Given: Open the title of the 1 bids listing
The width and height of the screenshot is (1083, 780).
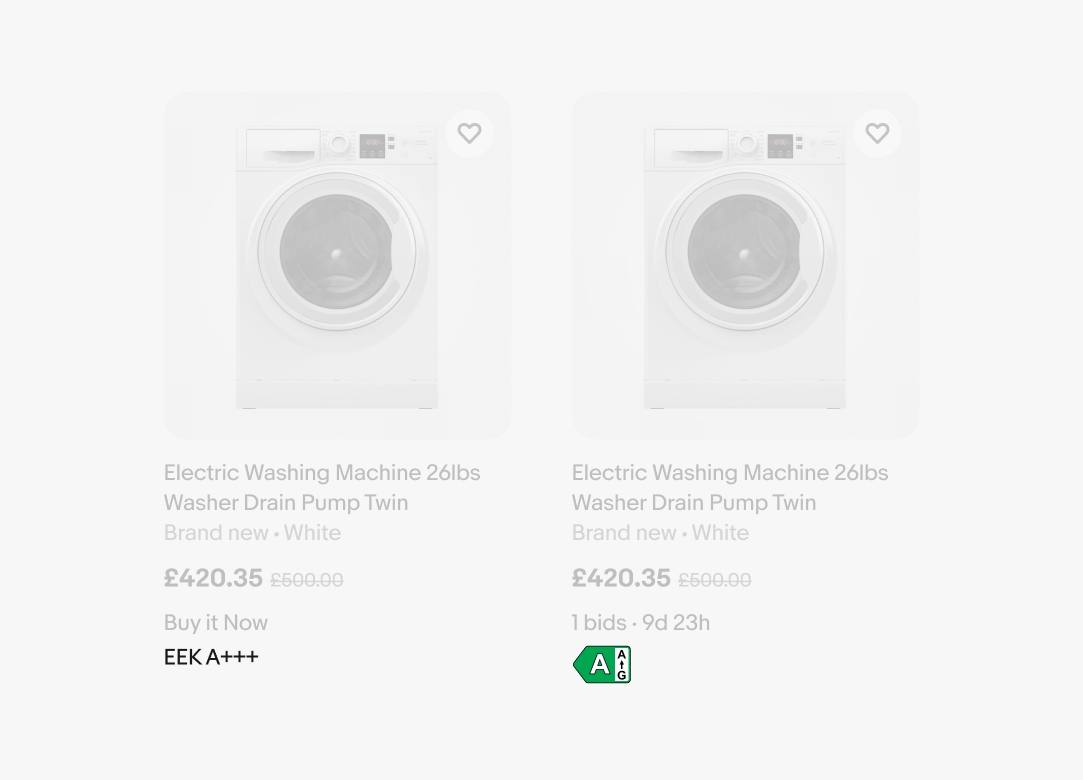Looking at the screenshot, I should pyautogui.click(x=730, y=487).
